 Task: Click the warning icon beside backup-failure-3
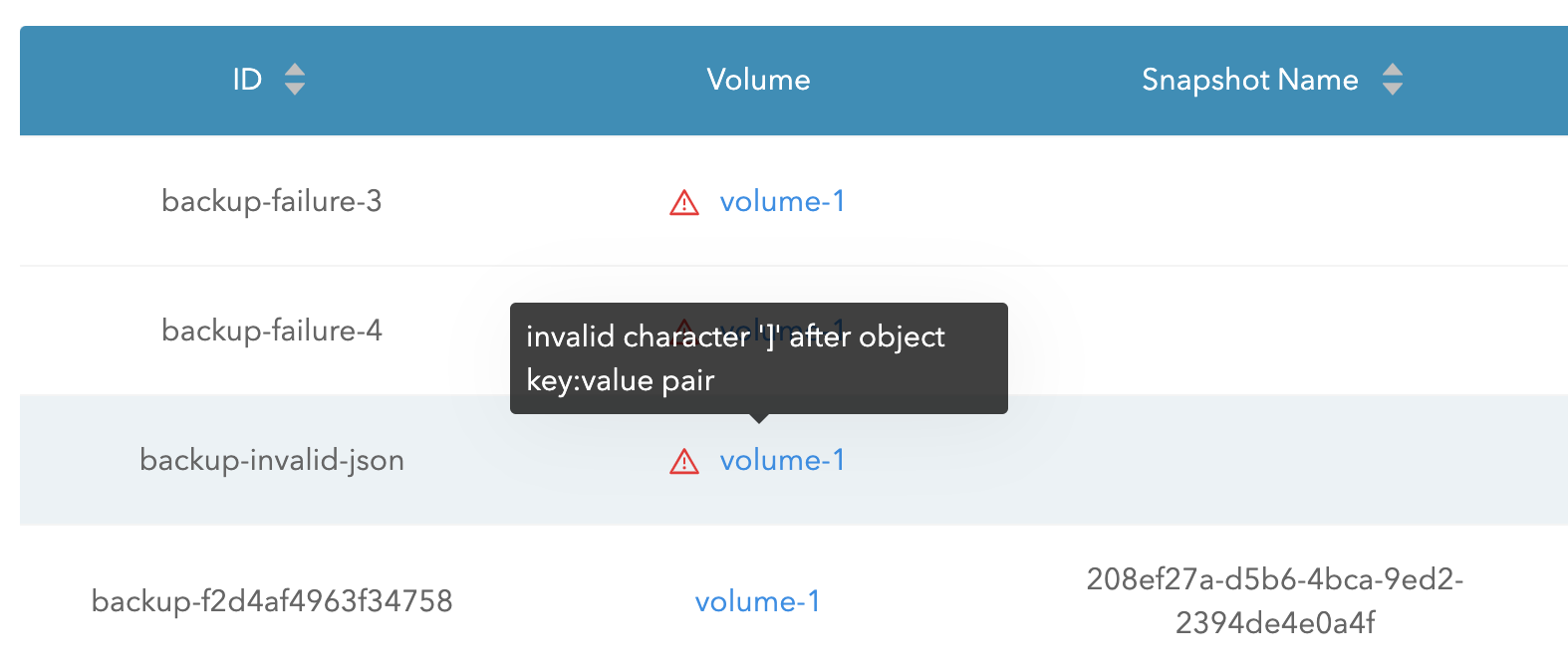[683, 202]
